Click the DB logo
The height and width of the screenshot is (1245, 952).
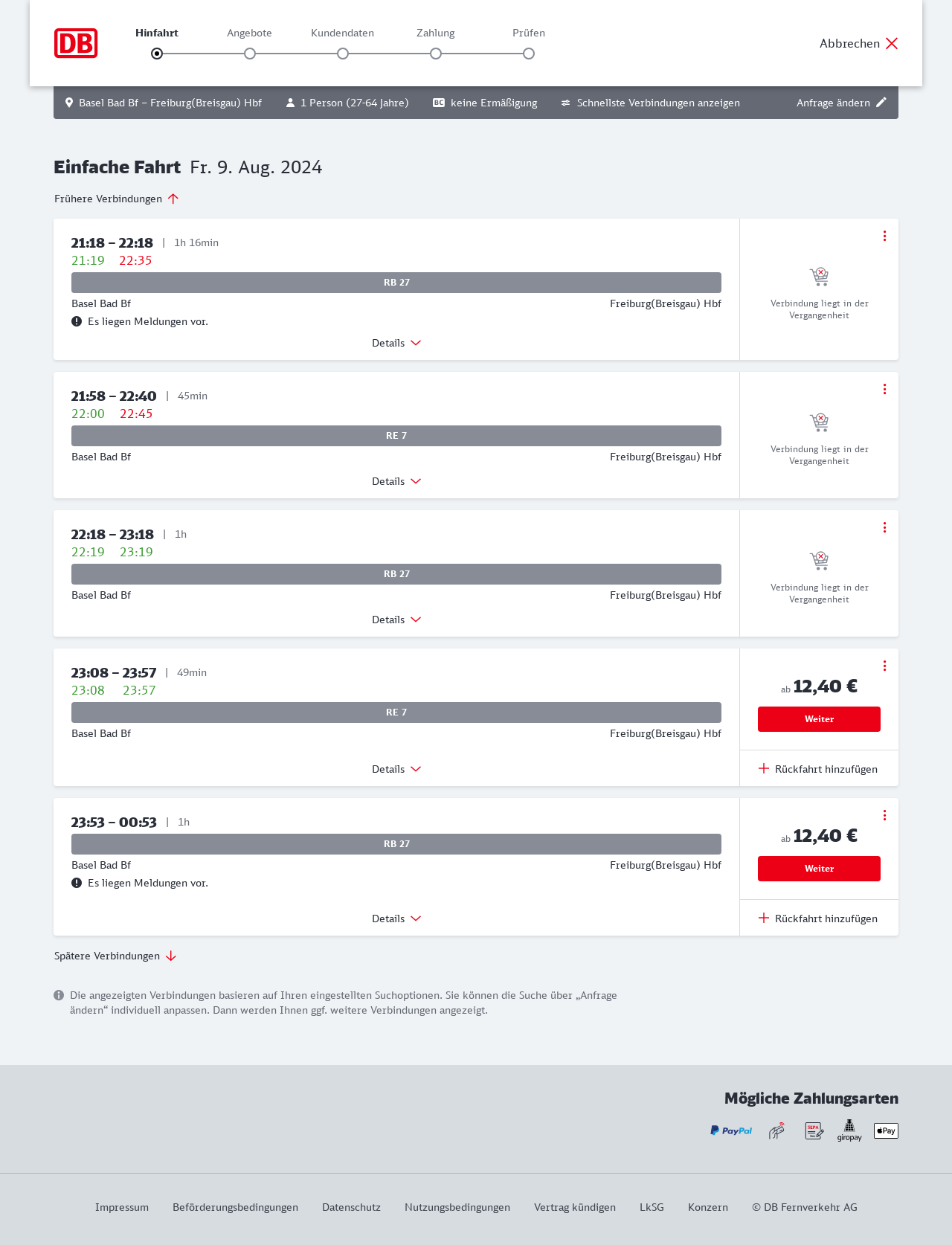76,43
